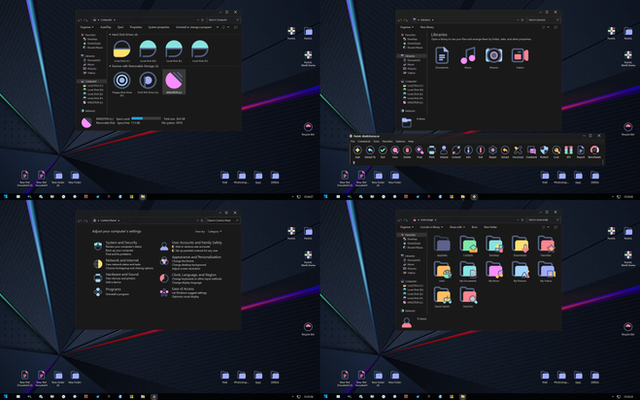Click AutoPlay in the Computer window toolbar
The width and height of the screenshot is (640, 400).
click(x=106, y=27)
